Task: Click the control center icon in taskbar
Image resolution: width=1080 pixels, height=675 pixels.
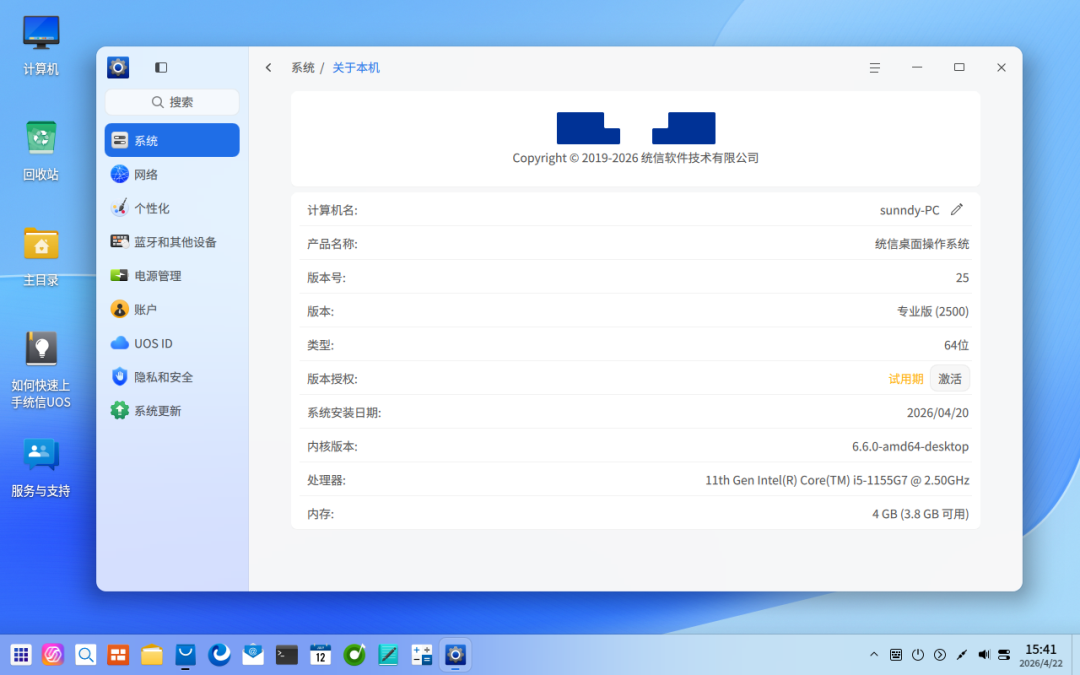Action: [455, 654]
